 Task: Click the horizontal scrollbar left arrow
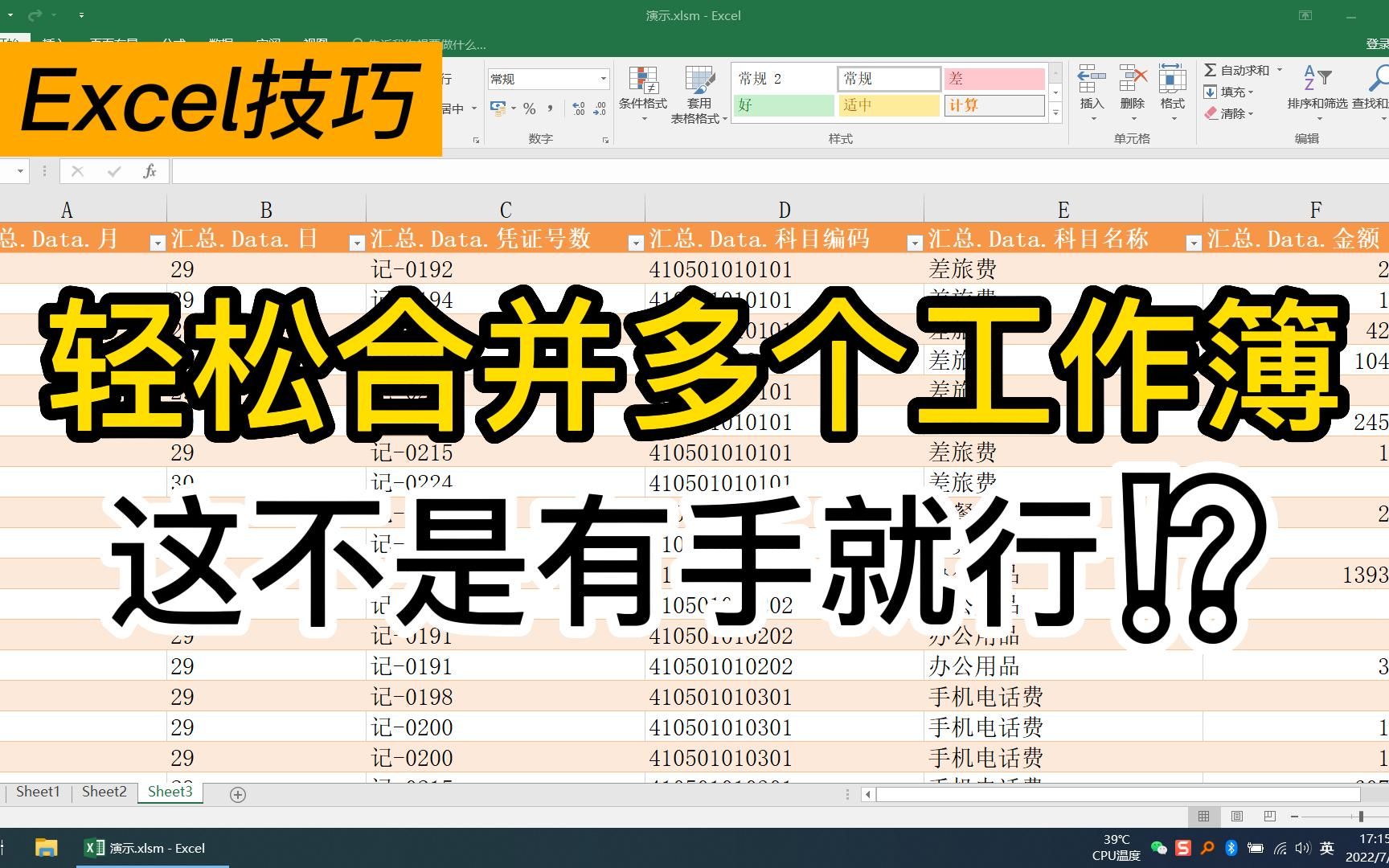[867, 794]
